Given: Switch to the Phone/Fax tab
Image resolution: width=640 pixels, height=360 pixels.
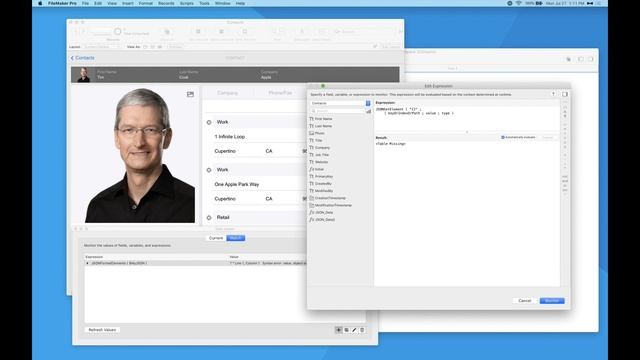Looking at the screenshot, I should tap(280, 93).
